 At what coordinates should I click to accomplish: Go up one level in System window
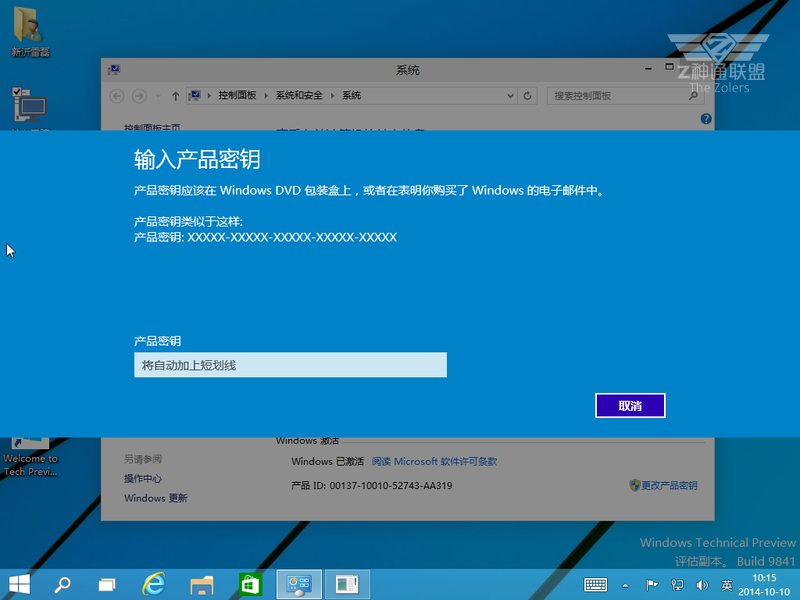[176, 96]
